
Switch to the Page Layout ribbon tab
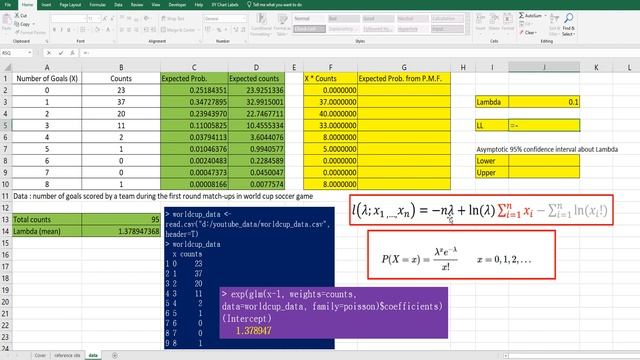[70, 5]
